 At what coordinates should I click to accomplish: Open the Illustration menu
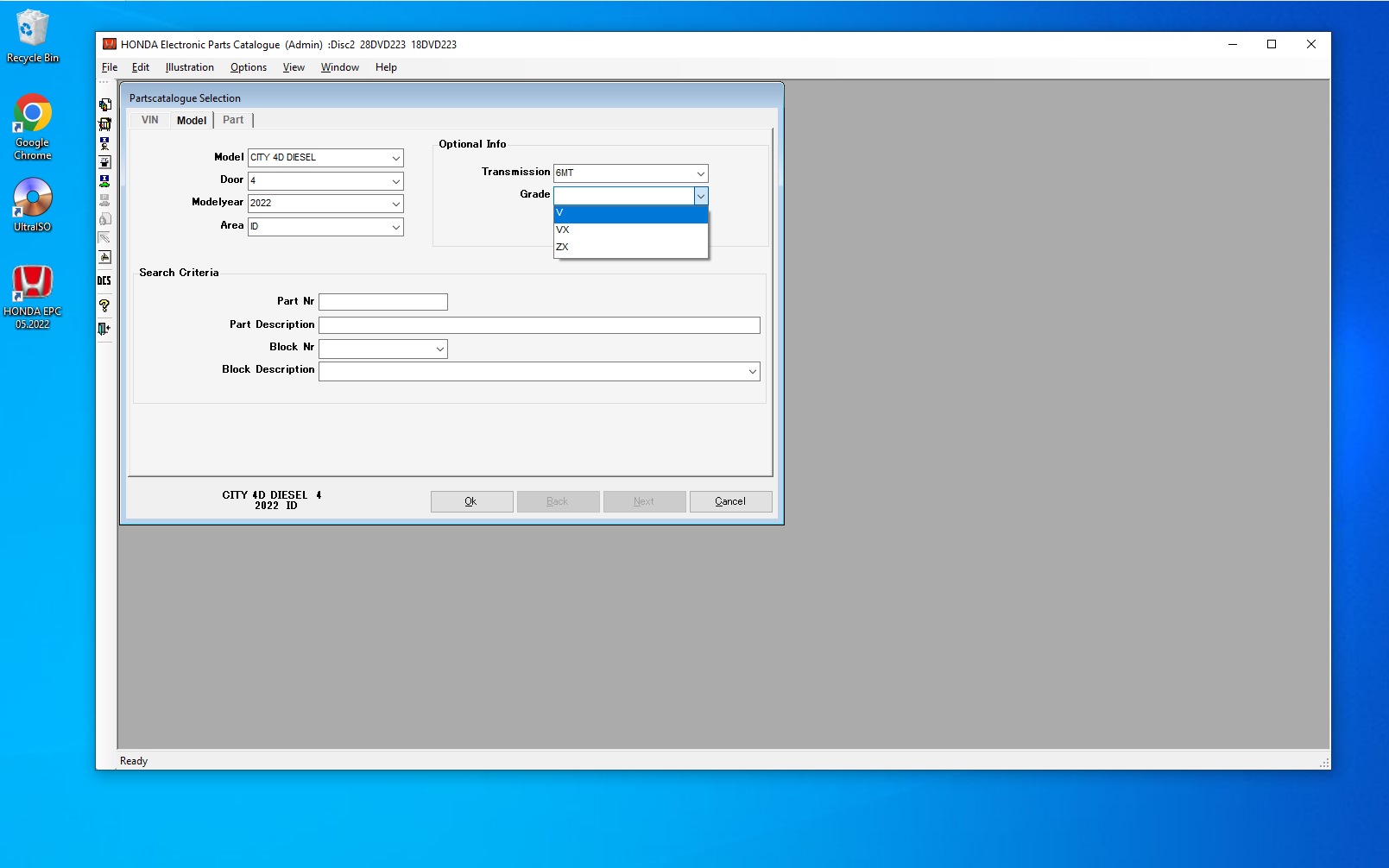(189, 67)
